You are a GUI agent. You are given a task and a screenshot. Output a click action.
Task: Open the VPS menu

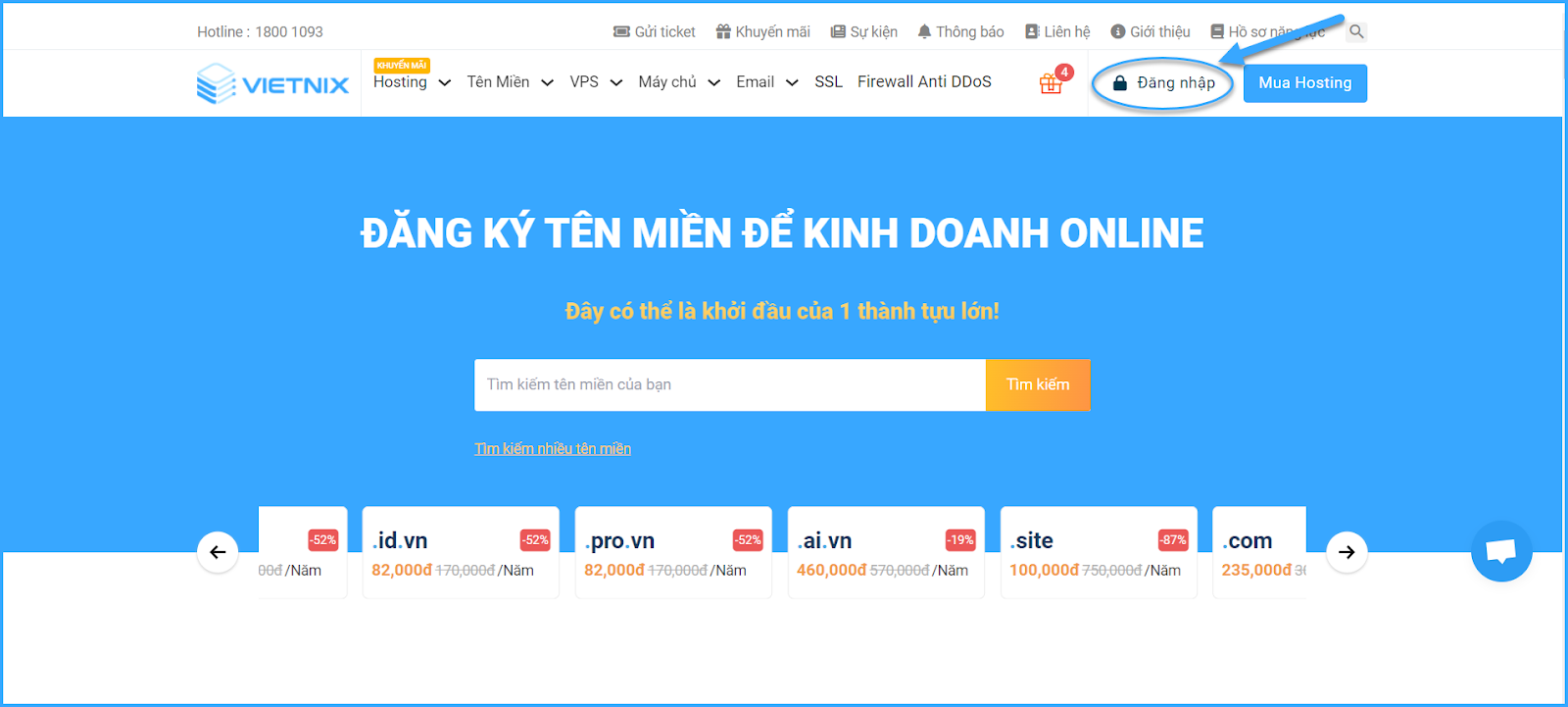point(596,82)
